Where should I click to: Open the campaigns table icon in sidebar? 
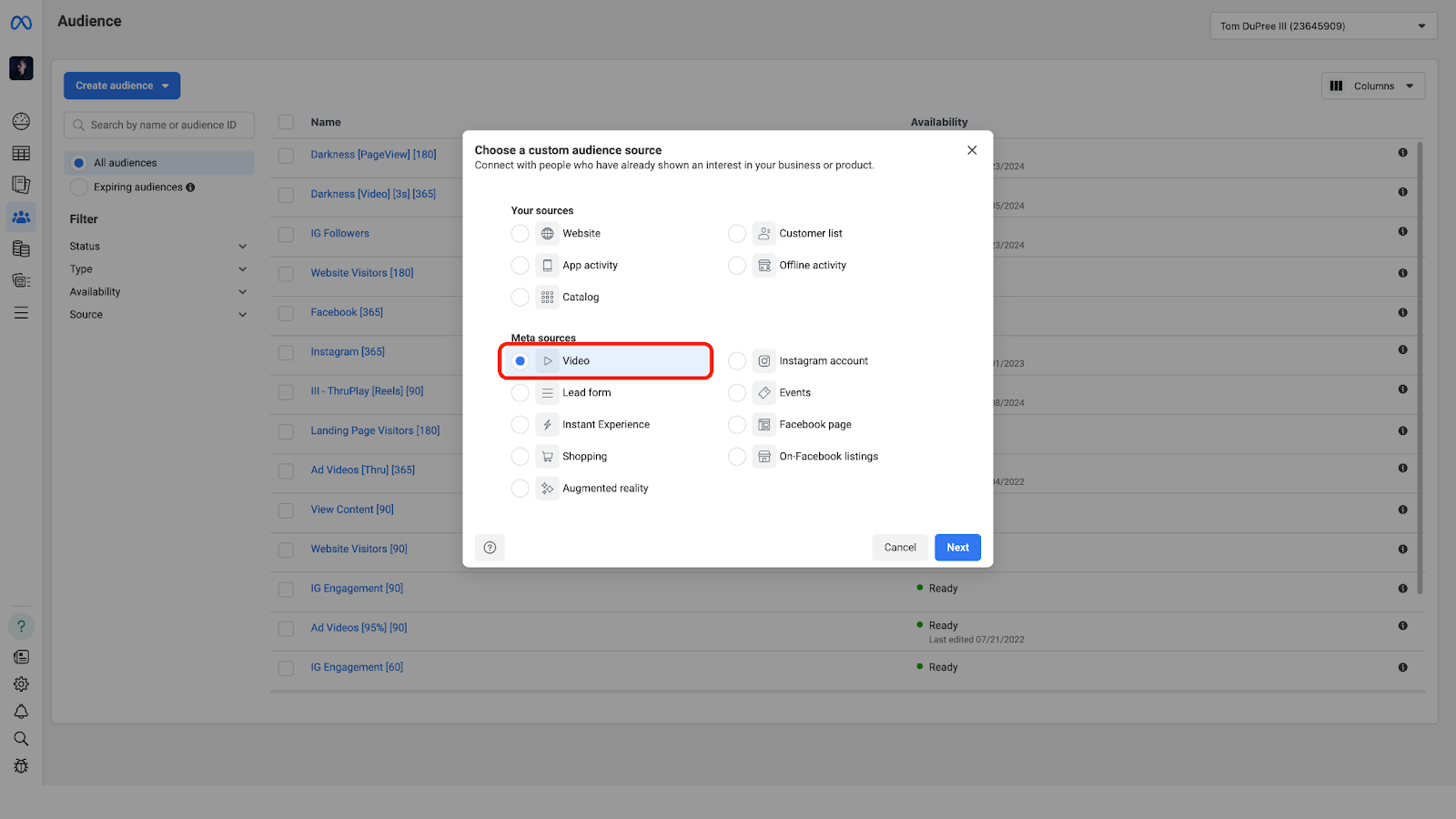click(21, 153)
